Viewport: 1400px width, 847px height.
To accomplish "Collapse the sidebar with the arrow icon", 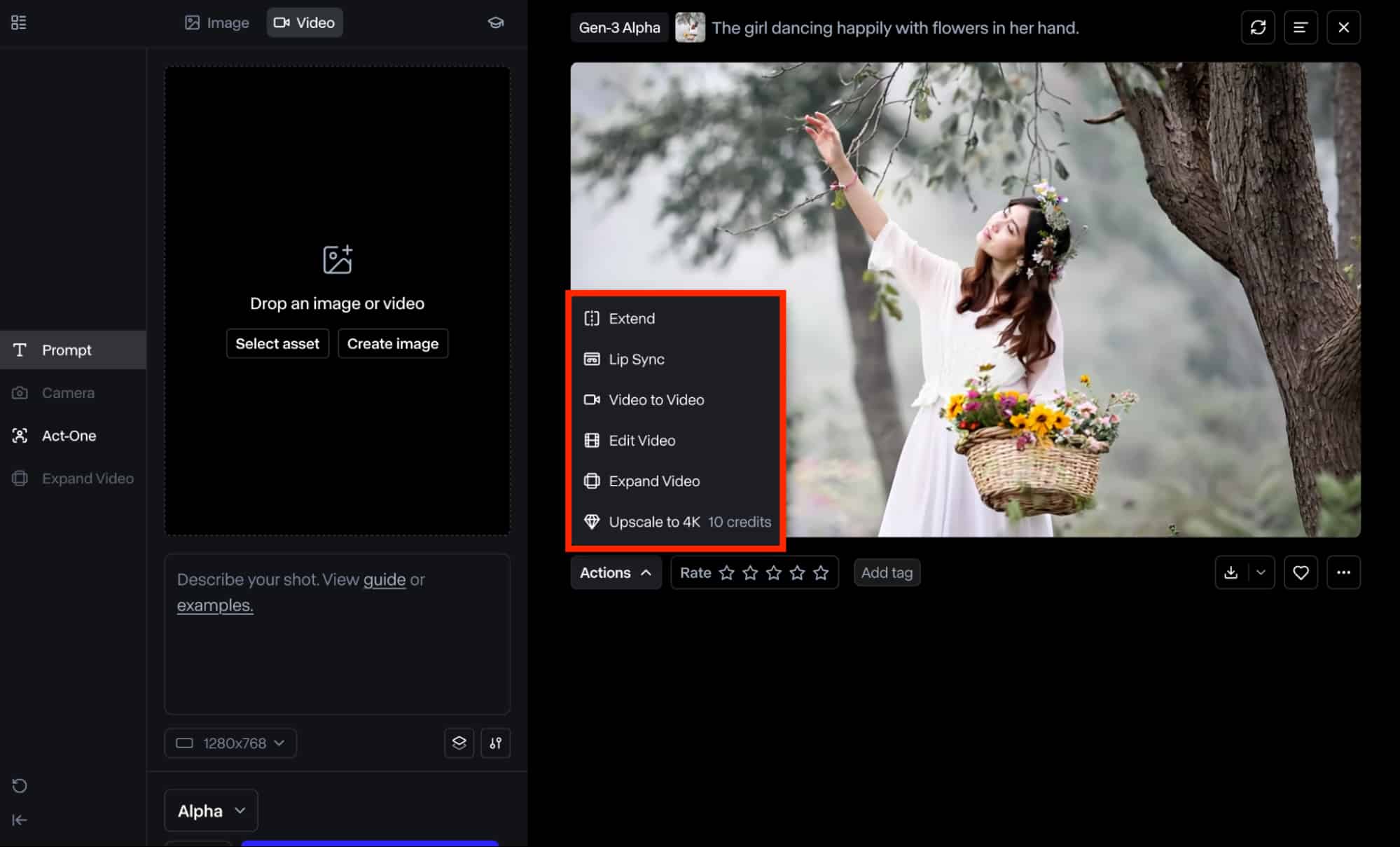I will 20,820.
